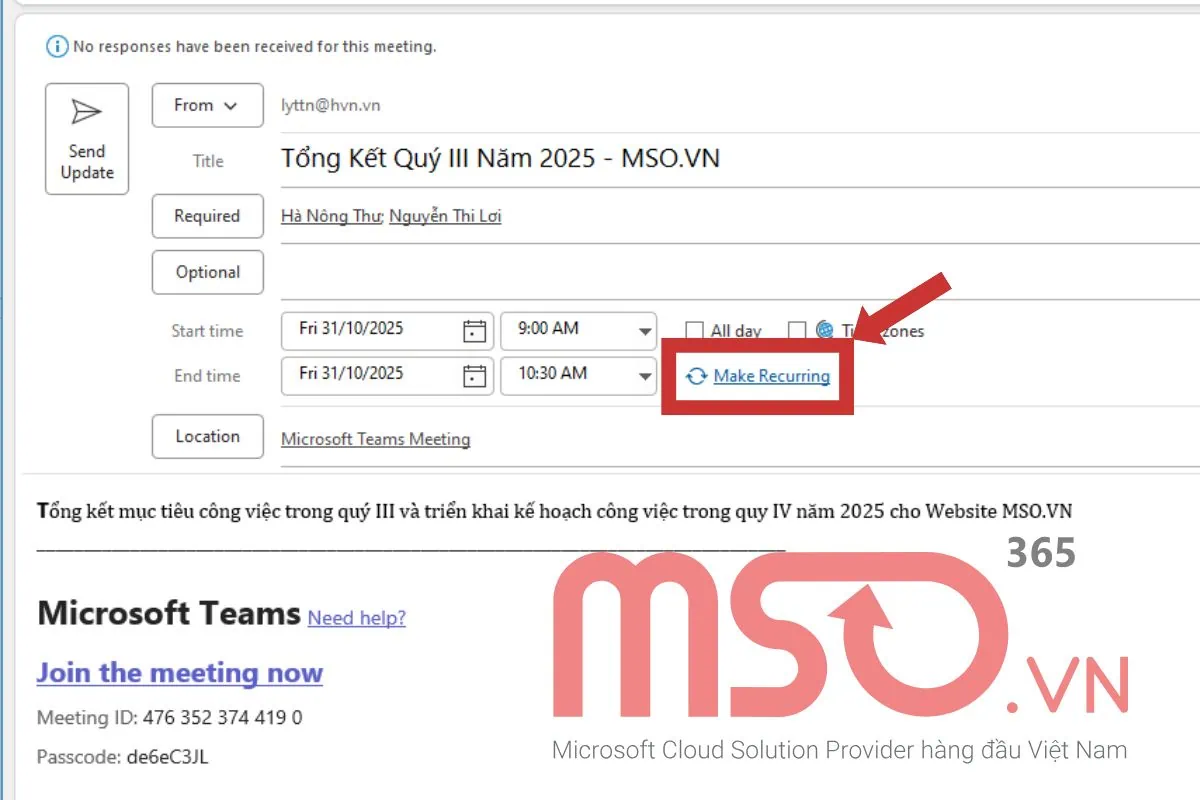
Task: Click the Location button
Action: [x=207, y=436]
